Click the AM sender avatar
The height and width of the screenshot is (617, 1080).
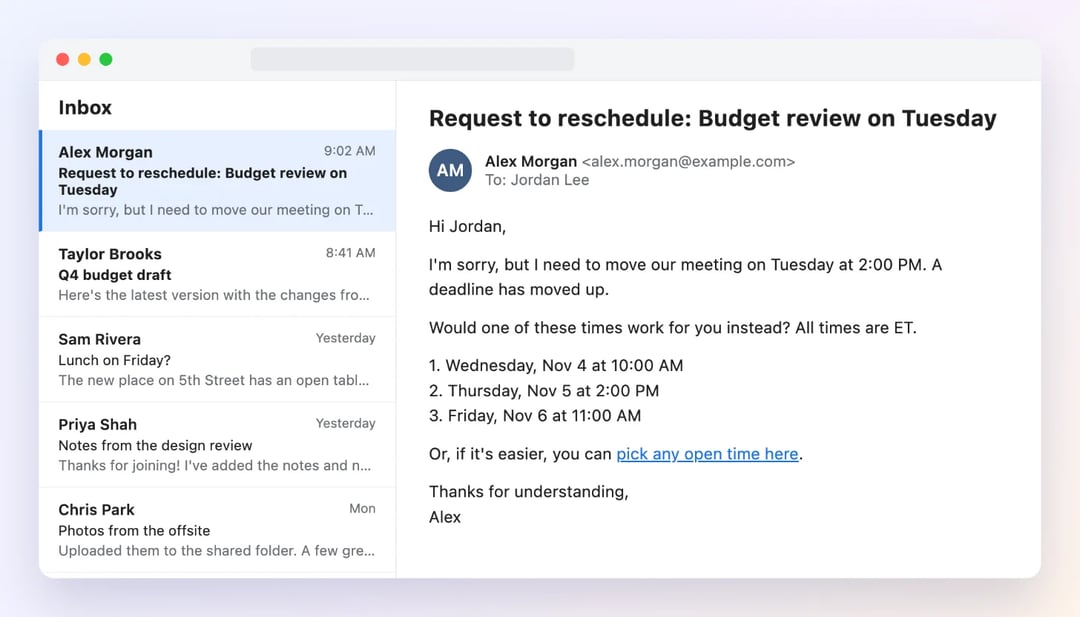click(x=450, y=170)
